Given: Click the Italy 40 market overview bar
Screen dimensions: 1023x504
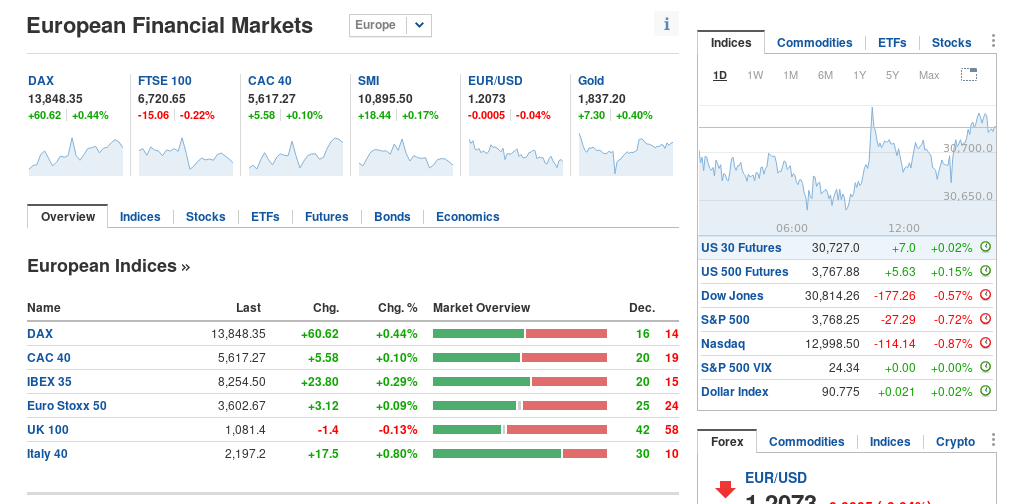Looking at the screenshot, I should [520, 454].
